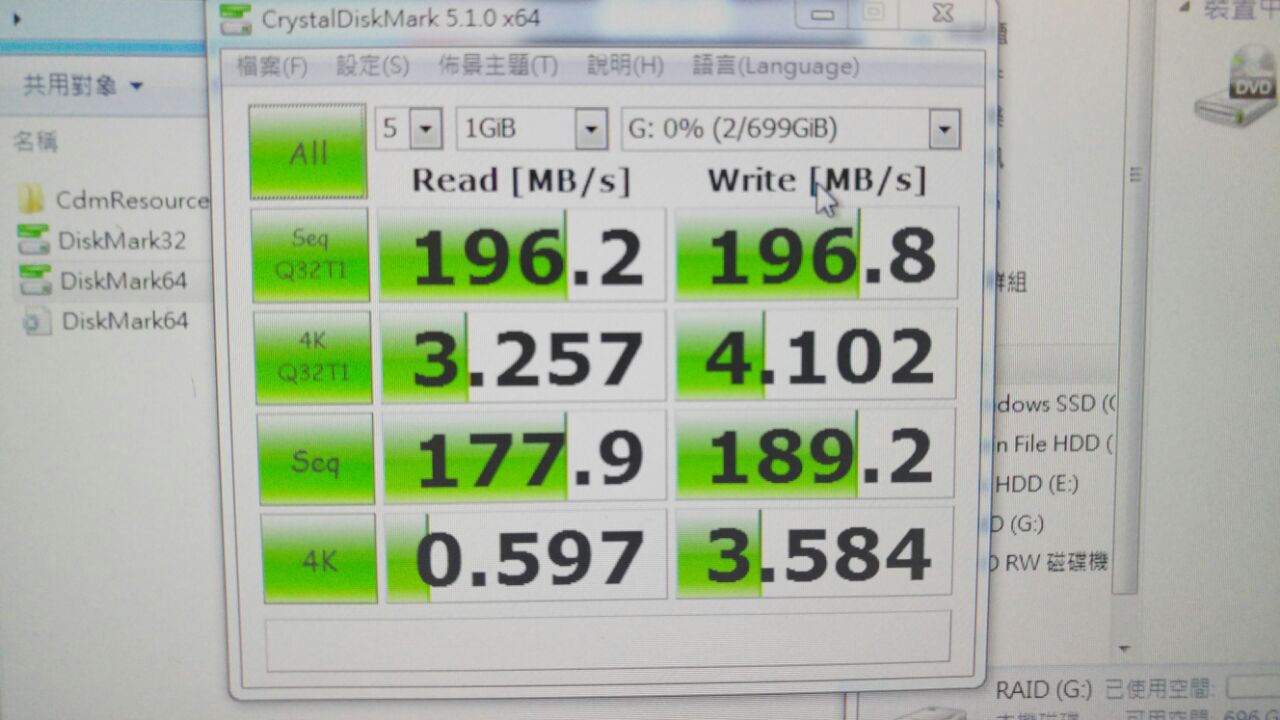Select the DVD RW 磁碟機 entry in Explorer
The height and width of the screenshot is (720, 1280).
(x=1047, y=562)
